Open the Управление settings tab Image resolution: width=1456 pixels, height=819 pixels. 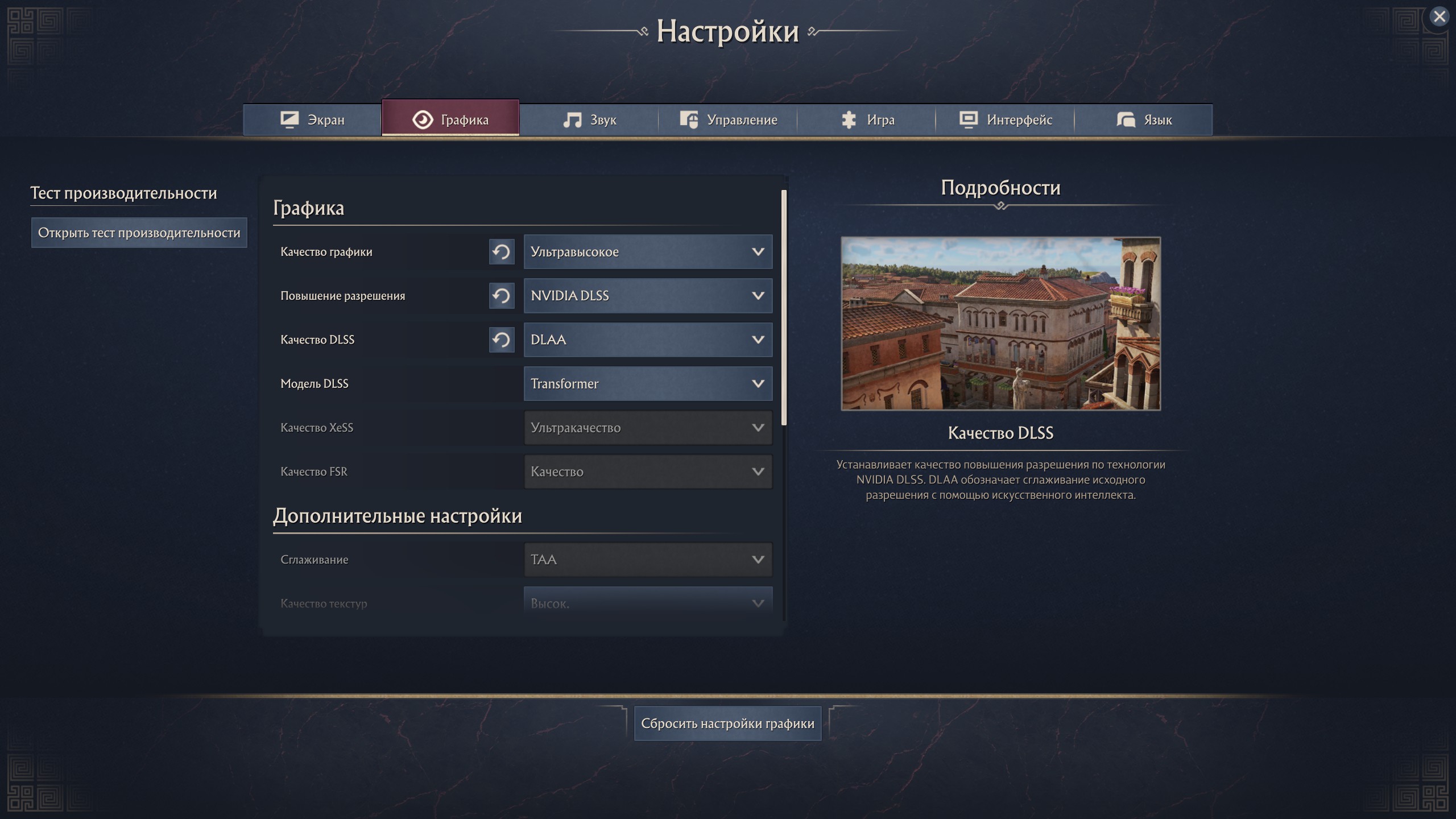(x=728, y=120)
